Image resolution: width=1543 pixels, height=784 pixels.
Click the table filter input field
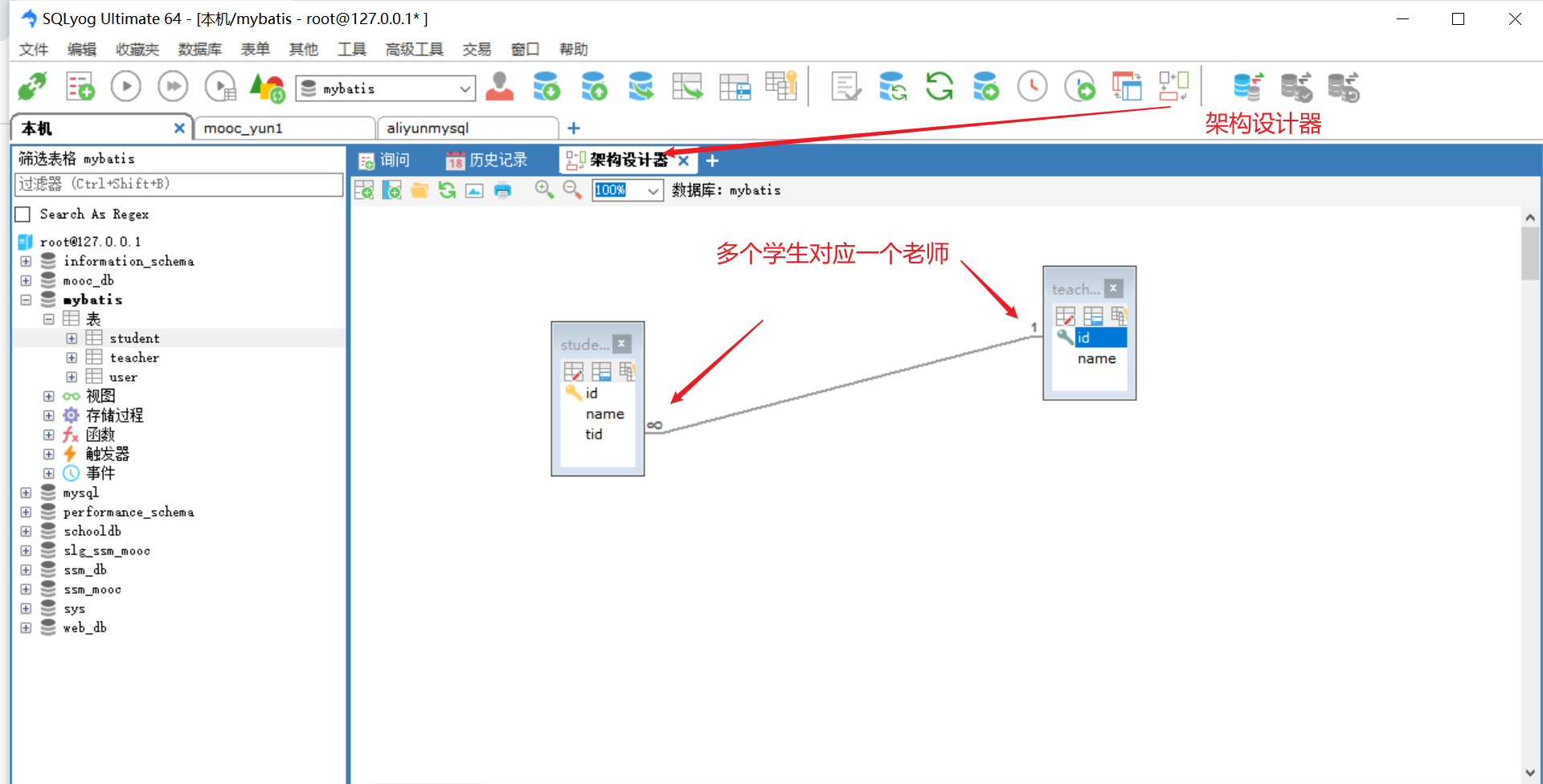(178, 184)
